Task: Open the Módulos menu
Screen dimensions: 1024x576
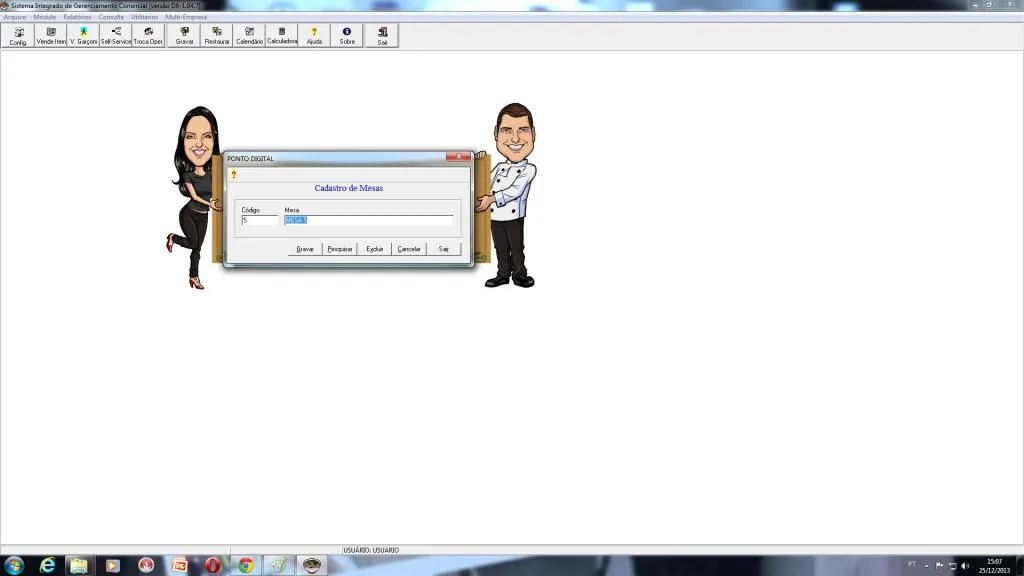Action: [x=45, y=17]
